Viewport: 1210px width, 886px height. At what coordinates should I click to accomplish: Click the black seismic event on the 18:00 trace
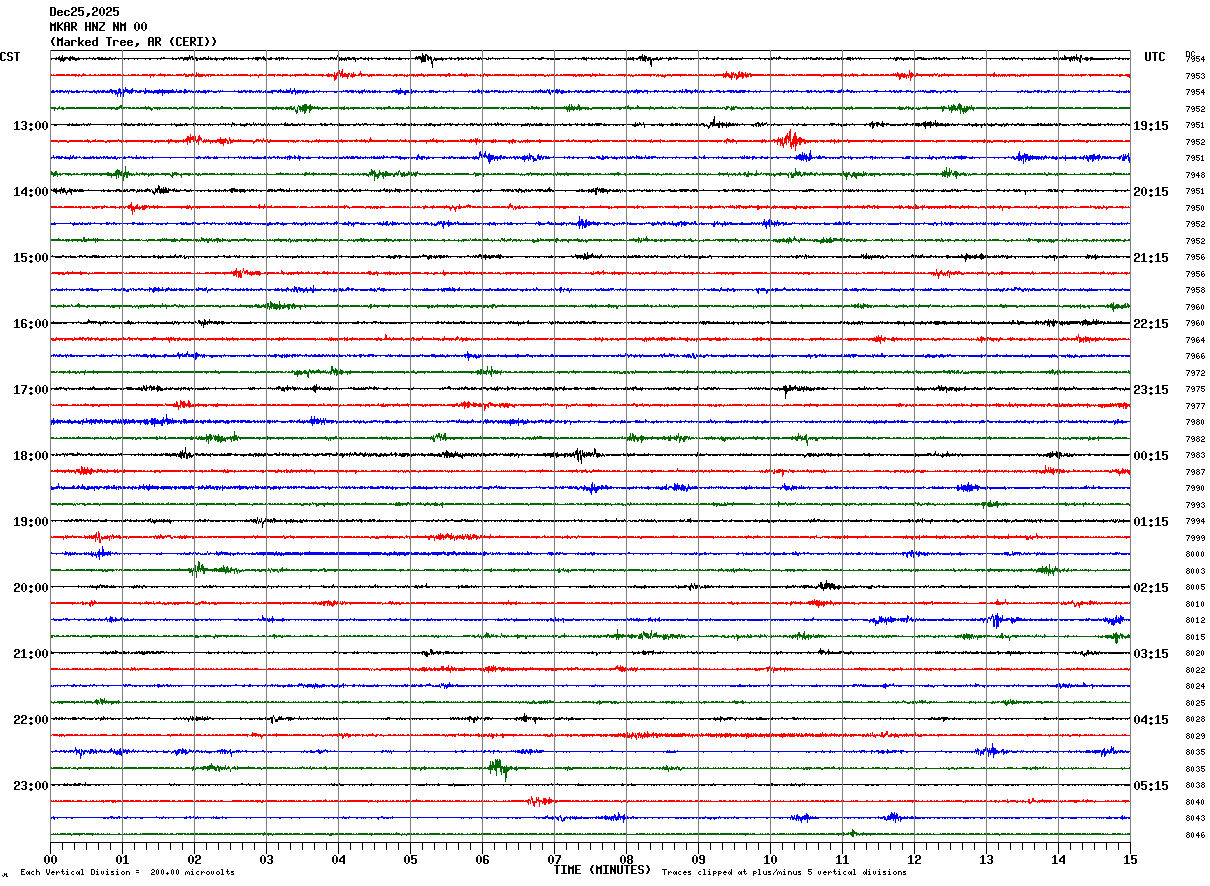[578, 455]
